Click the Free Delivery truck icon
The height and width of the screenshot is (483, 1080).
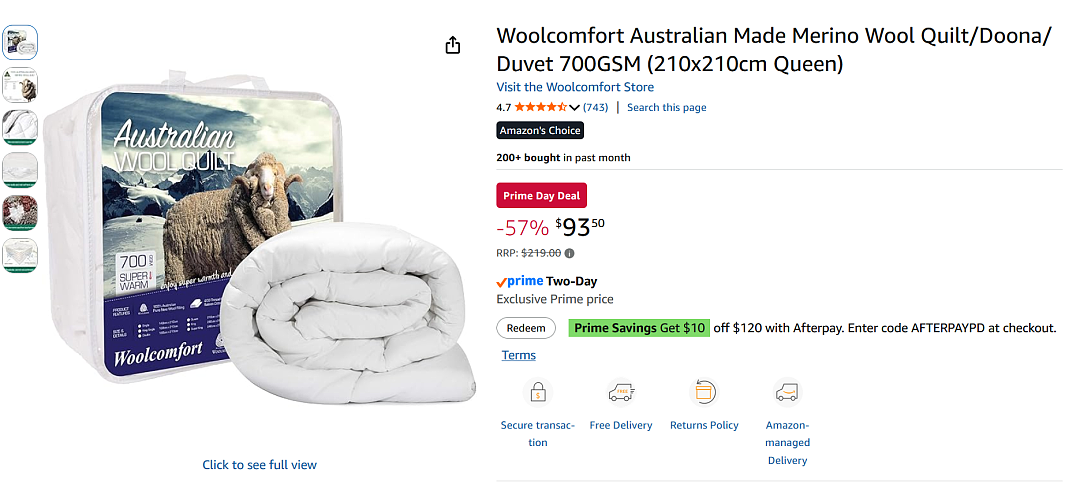pos(621,393)
